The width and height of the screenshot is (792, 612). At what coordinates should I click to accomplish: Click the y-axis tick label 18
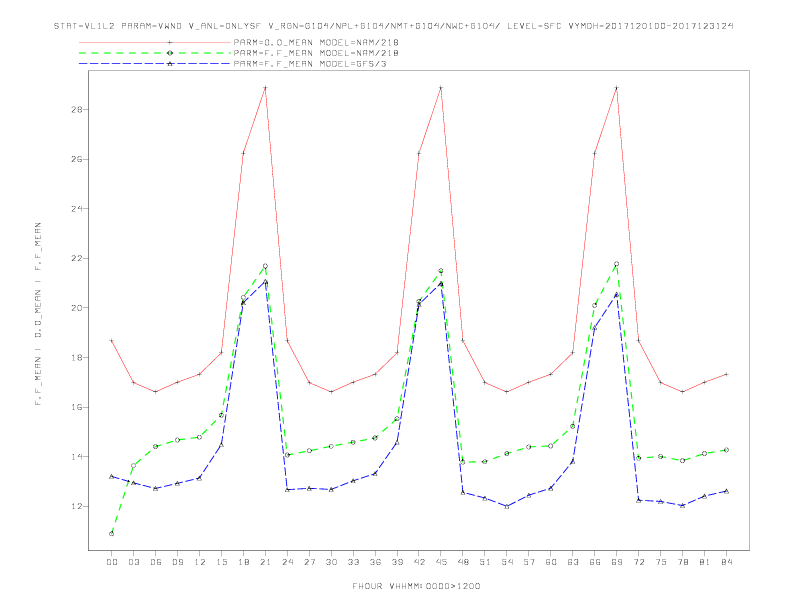pyautogui.click(x=77, y=358)
